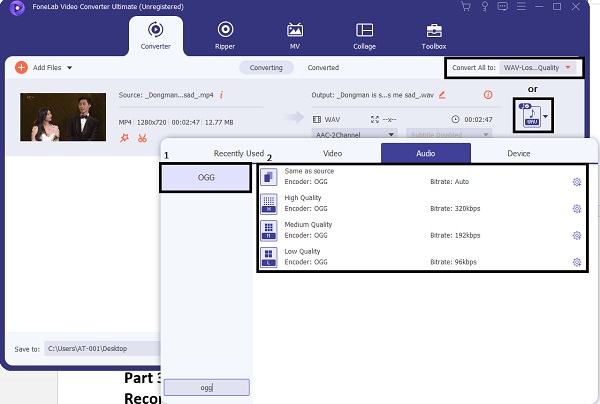
Task: Open the MV tab
Action: coord(295,36)
